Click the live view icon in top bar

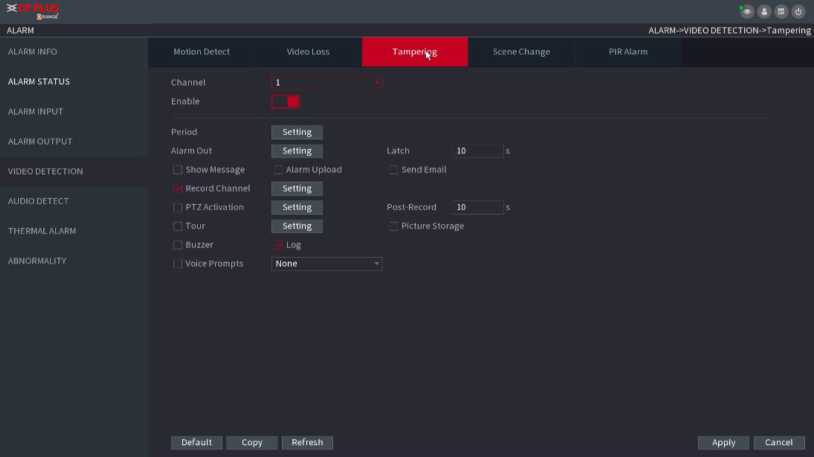pos(747,11)
